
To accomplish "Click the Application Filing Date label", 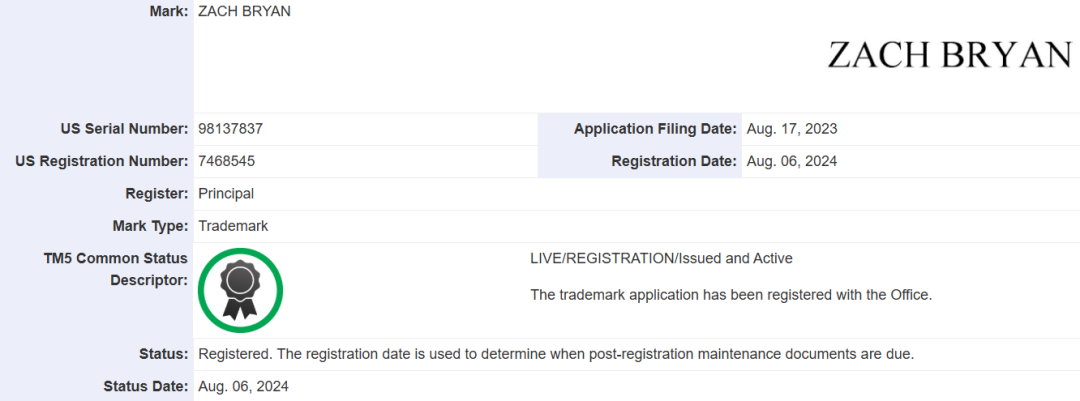I will [655, 129].
